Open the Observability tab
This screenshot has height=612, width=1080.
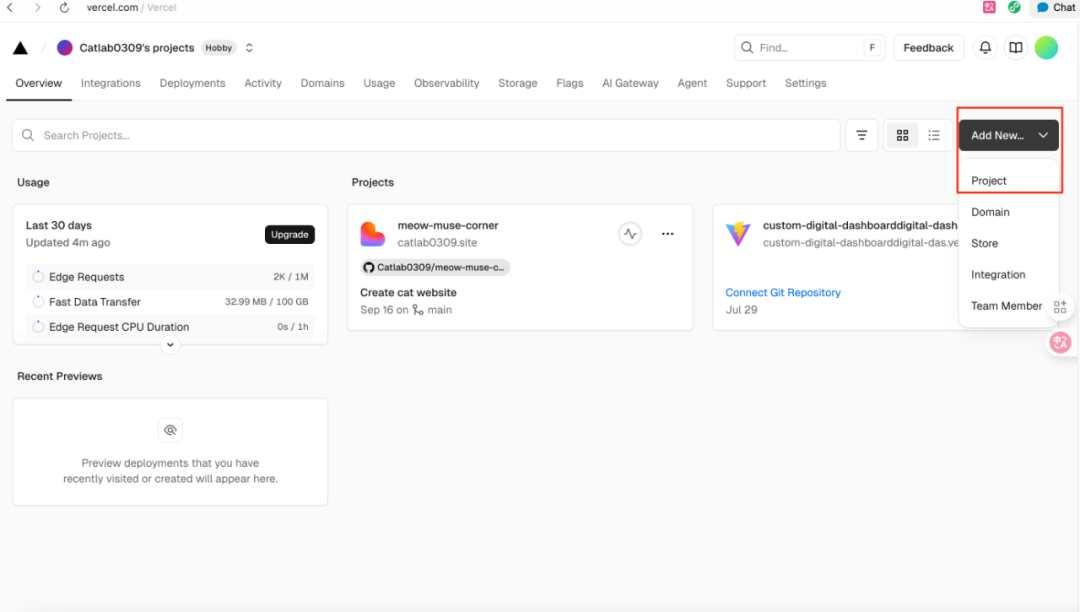pyautogui.click(x=446, y=83)
